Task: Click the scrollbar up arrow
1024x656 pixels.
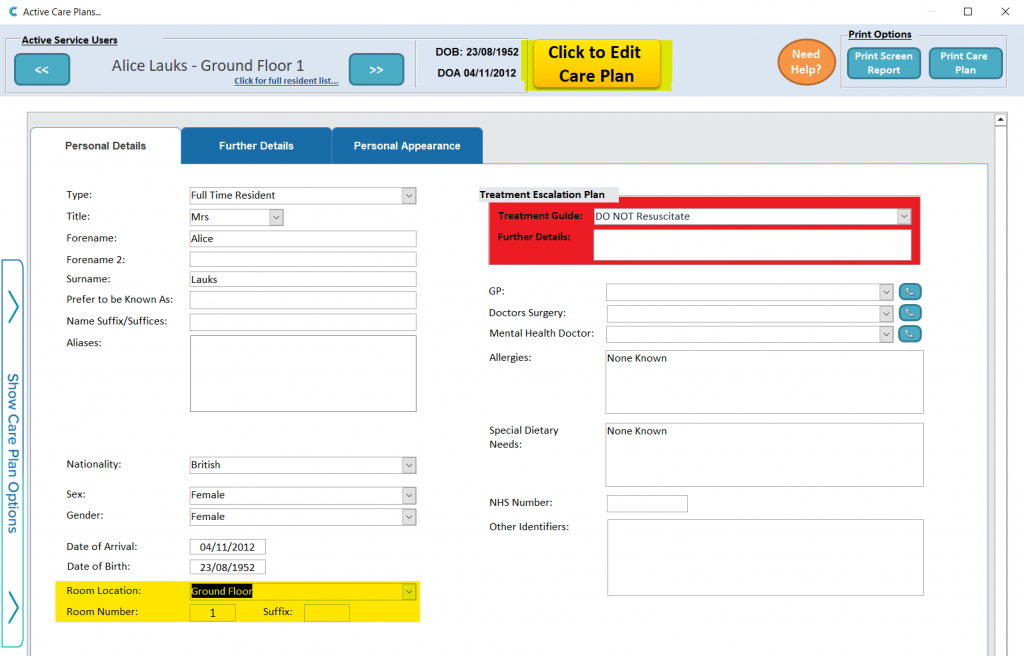Action: [x=1000, y=121]
